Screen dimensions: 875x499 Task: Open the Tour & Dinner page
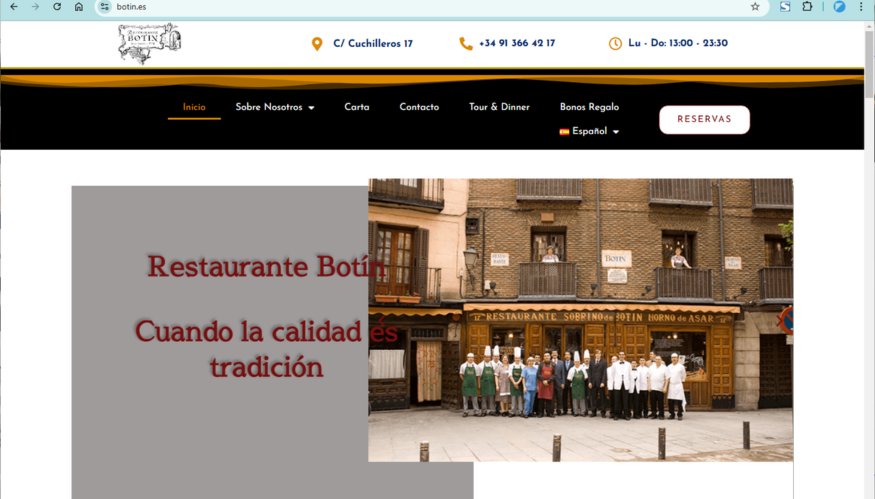pyautogui.click(x=499, y=107)
